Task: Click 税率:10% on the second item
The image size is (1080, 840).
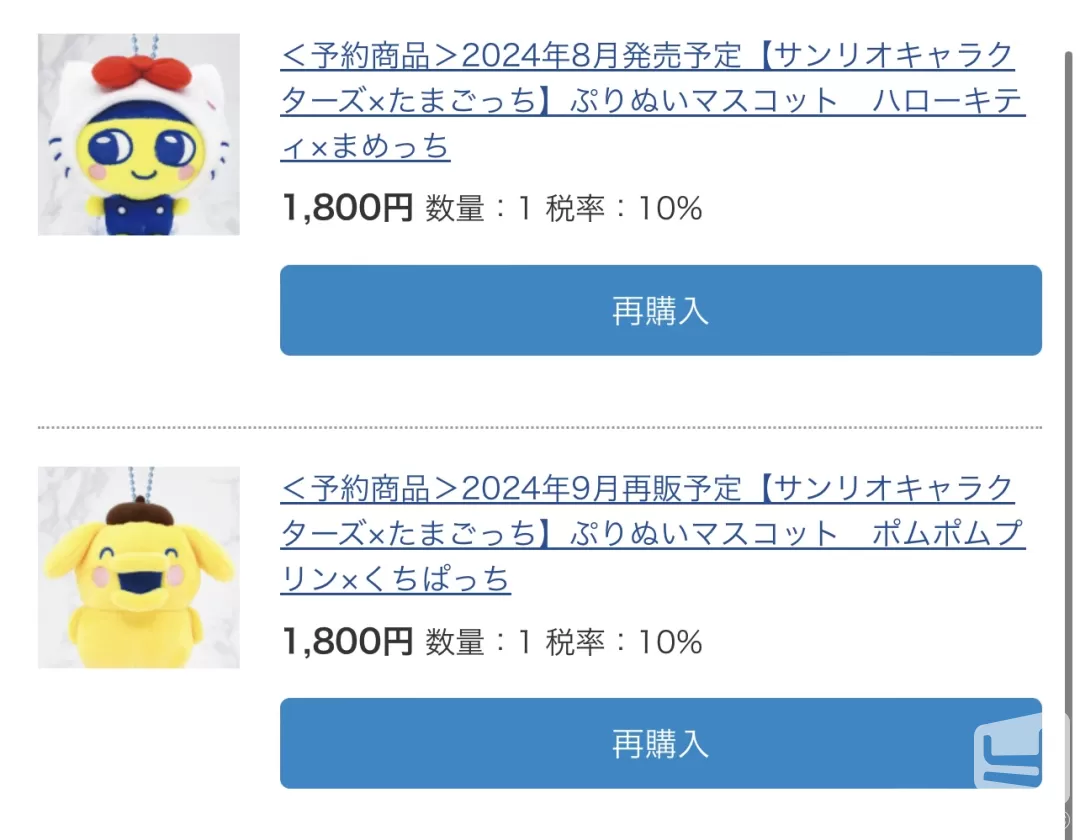Action: [624, 642]
